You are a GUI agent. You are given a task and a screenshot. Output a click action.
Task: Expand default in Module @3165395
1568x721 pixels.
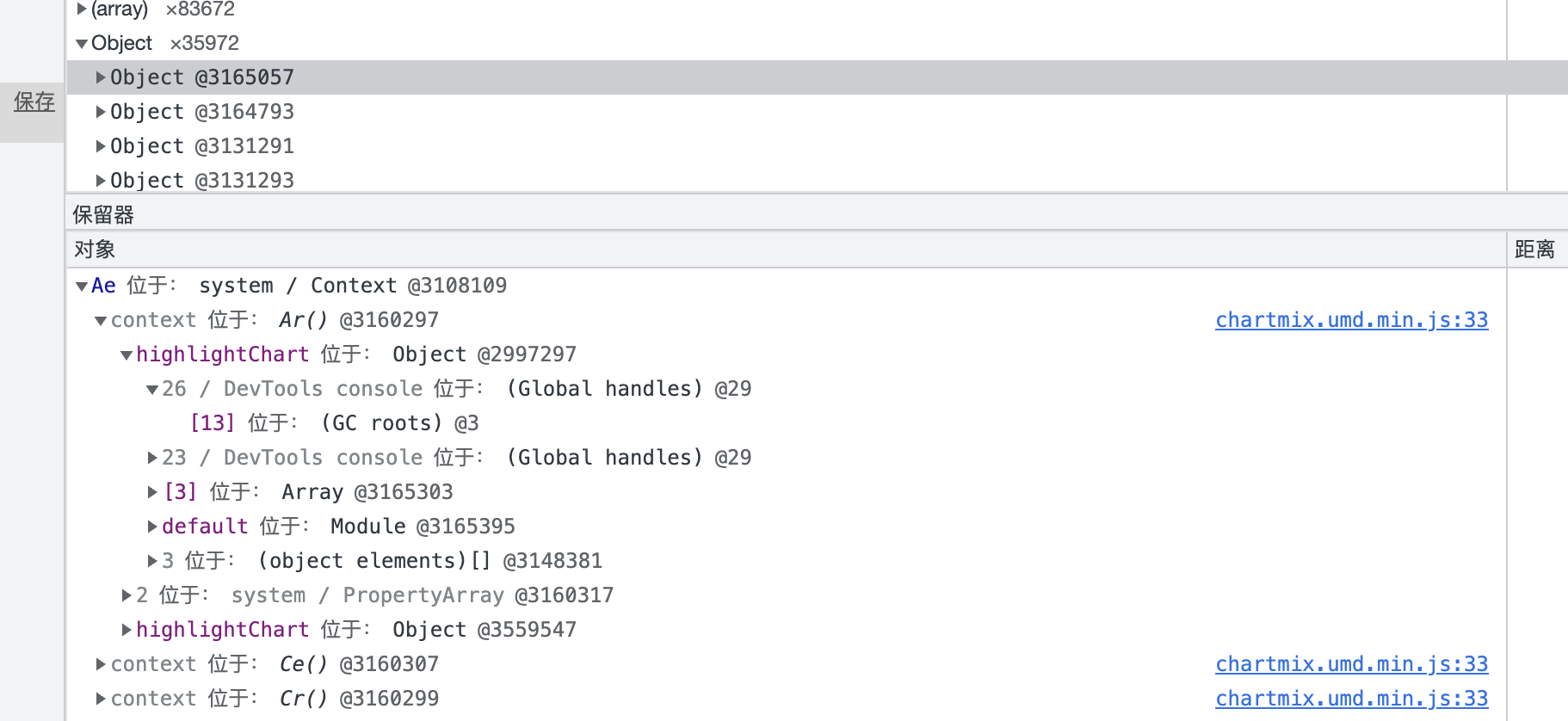tap(152, 527)
